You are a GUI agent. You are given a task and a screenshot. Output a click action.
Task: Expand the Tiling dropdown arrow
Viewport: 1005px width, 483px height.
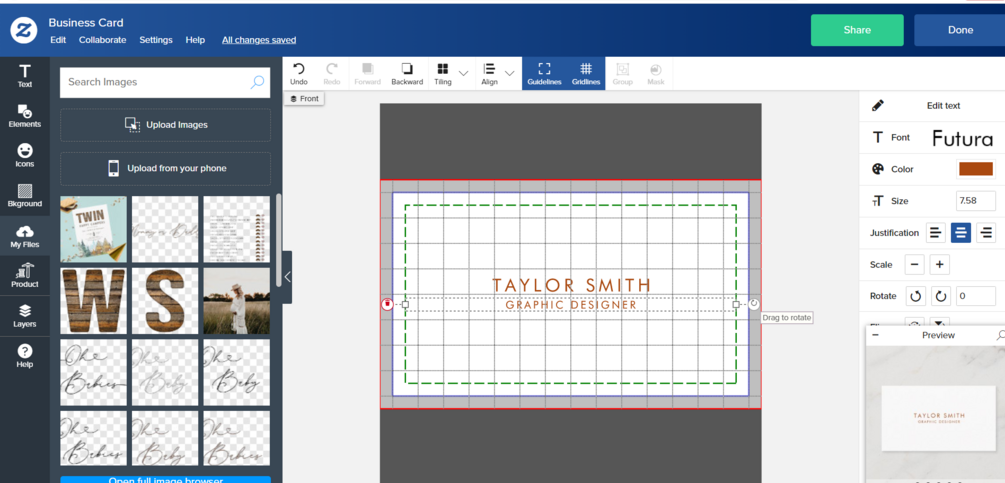(463, 73)
